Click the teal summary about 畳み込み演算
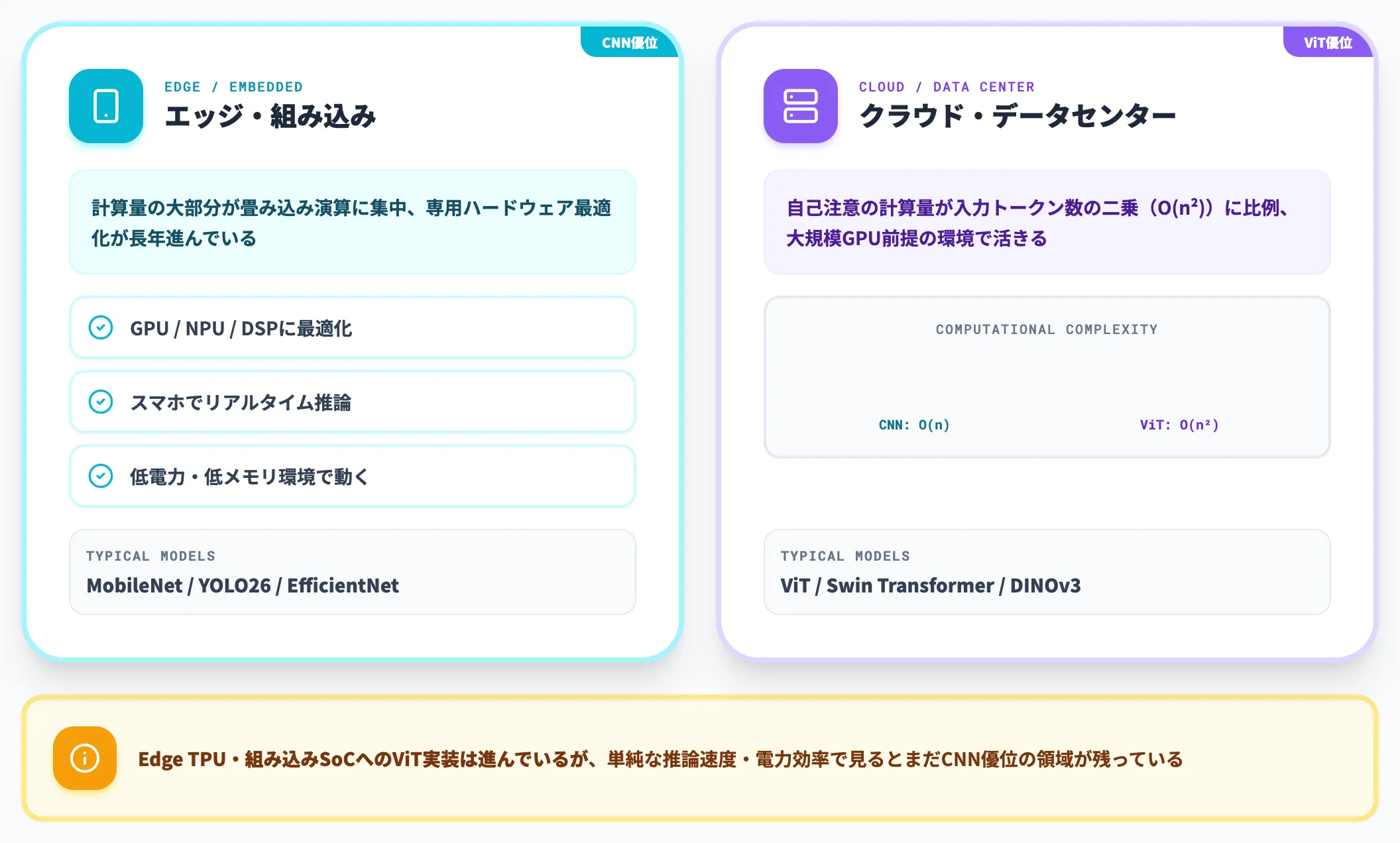This screenshot has width=1400, height=843. 353,223
